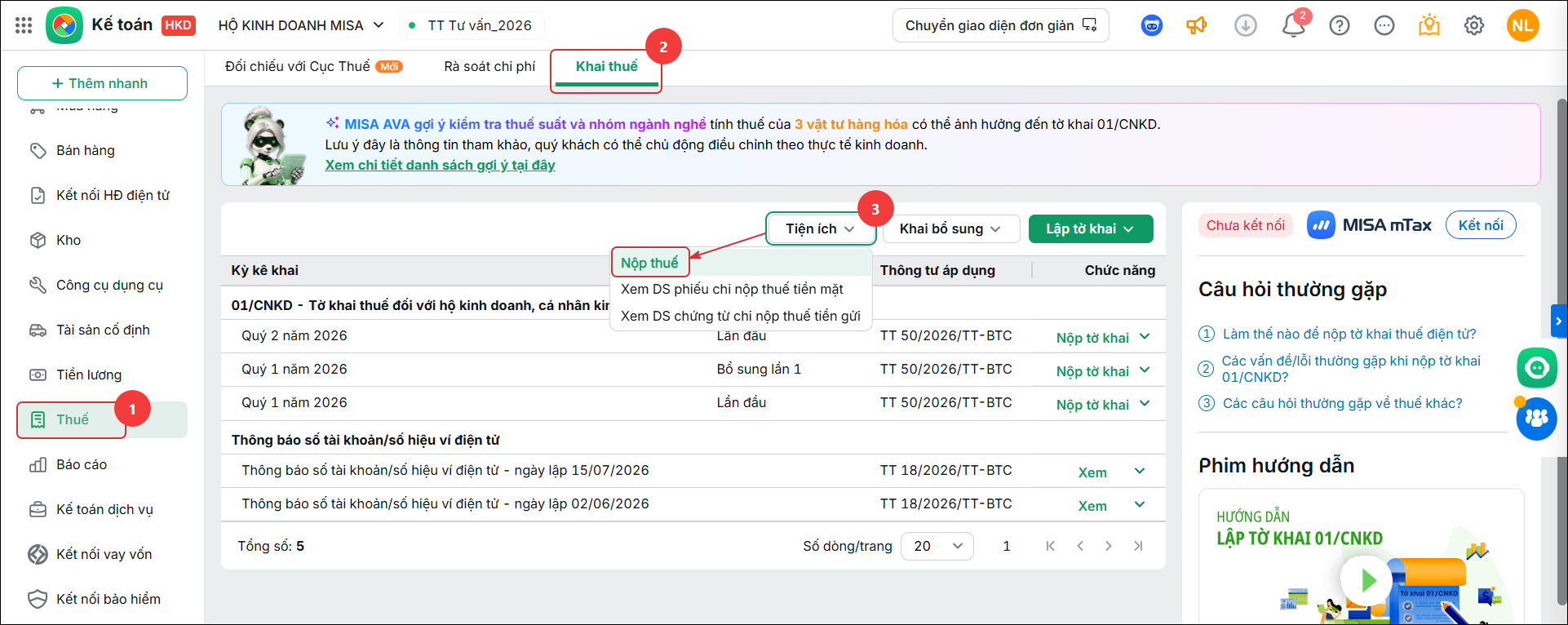
Task: Switch to Rà soát chi phí tab
Action: [x=489, y=67]
